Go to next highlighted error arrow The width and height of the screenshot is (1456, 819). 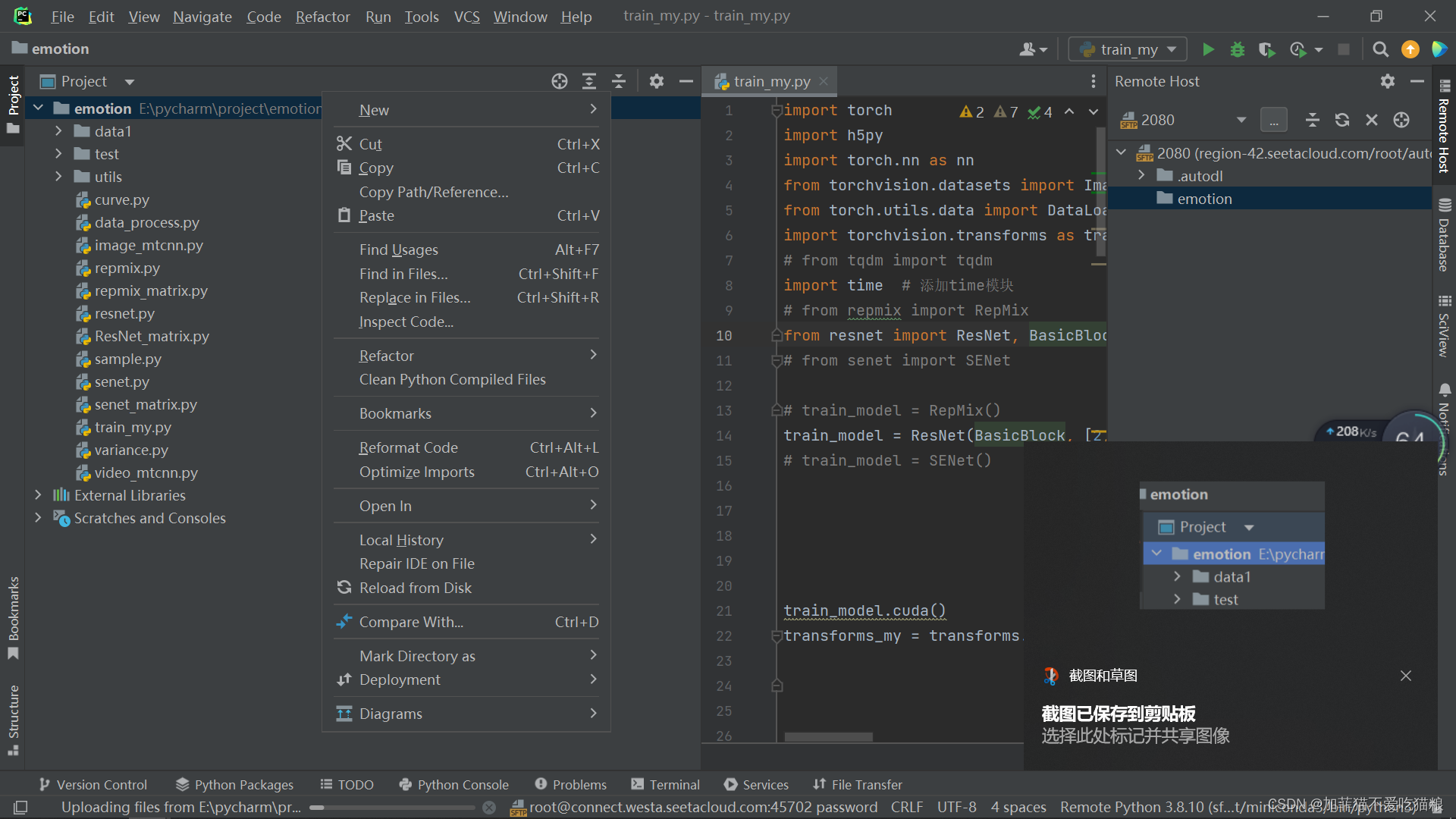(1094, 111)
